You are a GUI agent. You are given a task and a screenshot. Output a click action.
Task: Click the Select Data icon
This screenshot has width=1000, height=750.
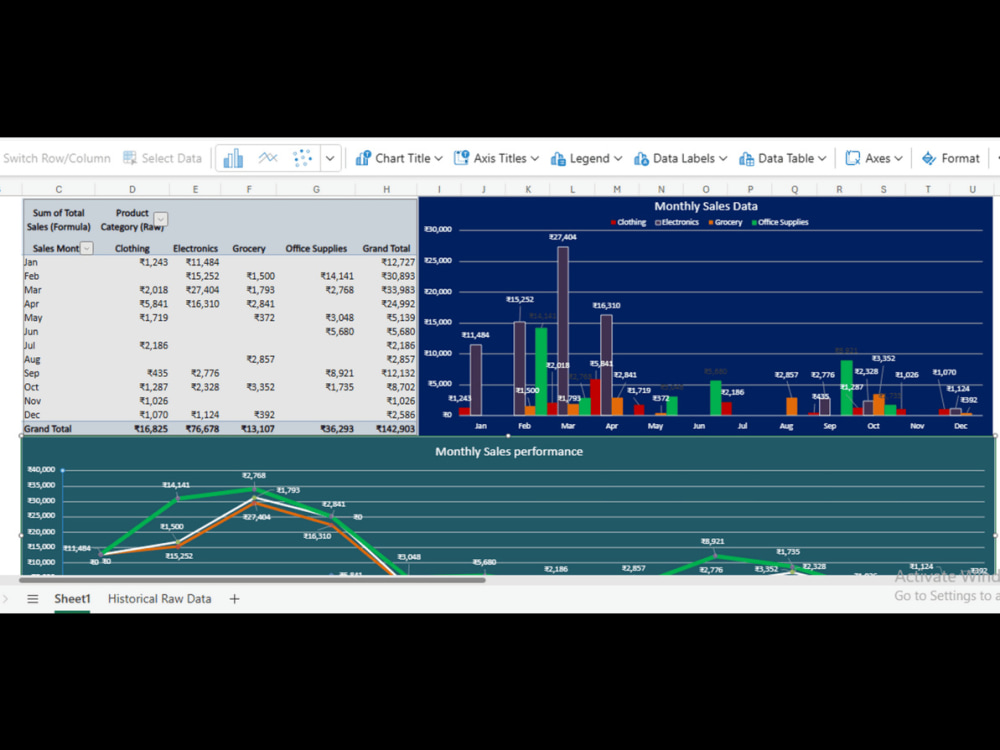130,158
